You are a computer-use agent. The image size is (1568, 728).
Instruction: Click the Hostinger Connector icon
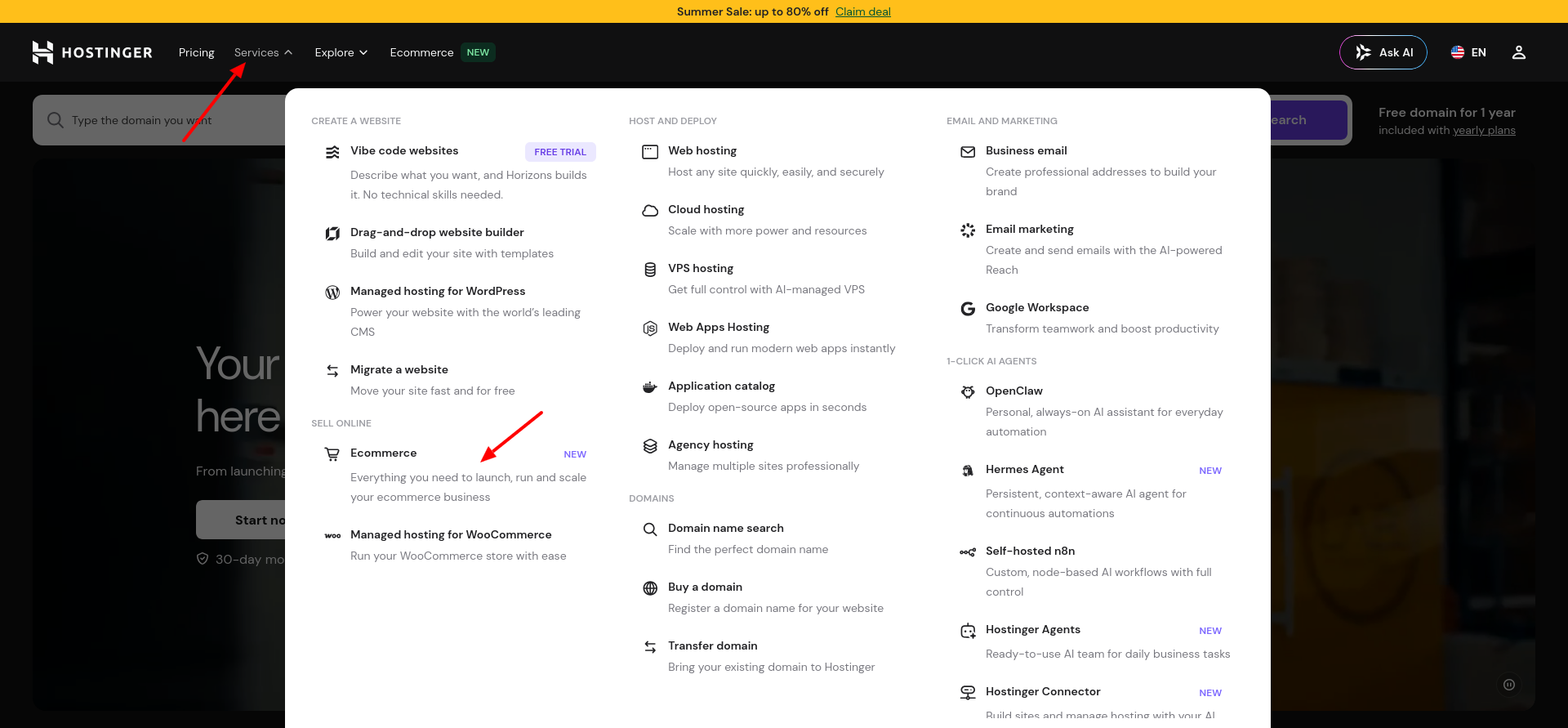[x=968, y=693]
